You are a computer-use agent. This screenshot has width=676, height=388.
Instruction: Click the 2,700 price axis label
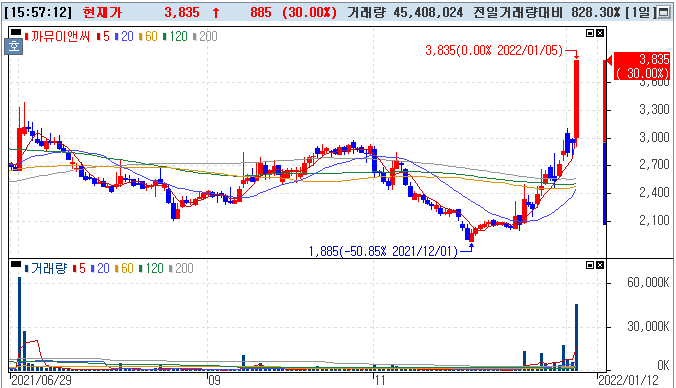654,164
